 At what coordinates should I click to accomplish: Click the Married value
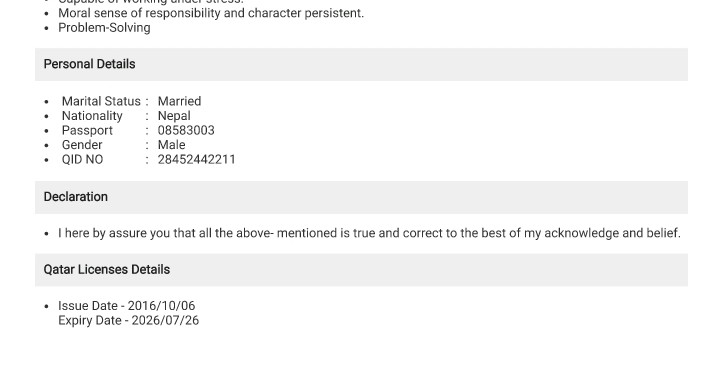(x=180, y=101)
